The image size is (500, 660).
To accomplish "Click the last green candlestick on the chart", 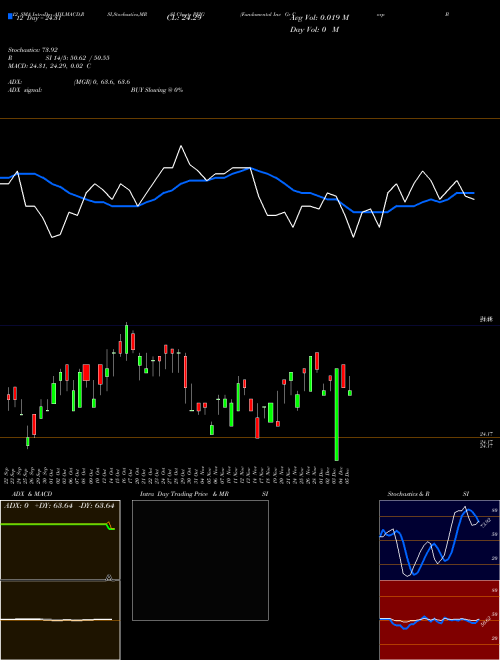I will pos(350,393).
